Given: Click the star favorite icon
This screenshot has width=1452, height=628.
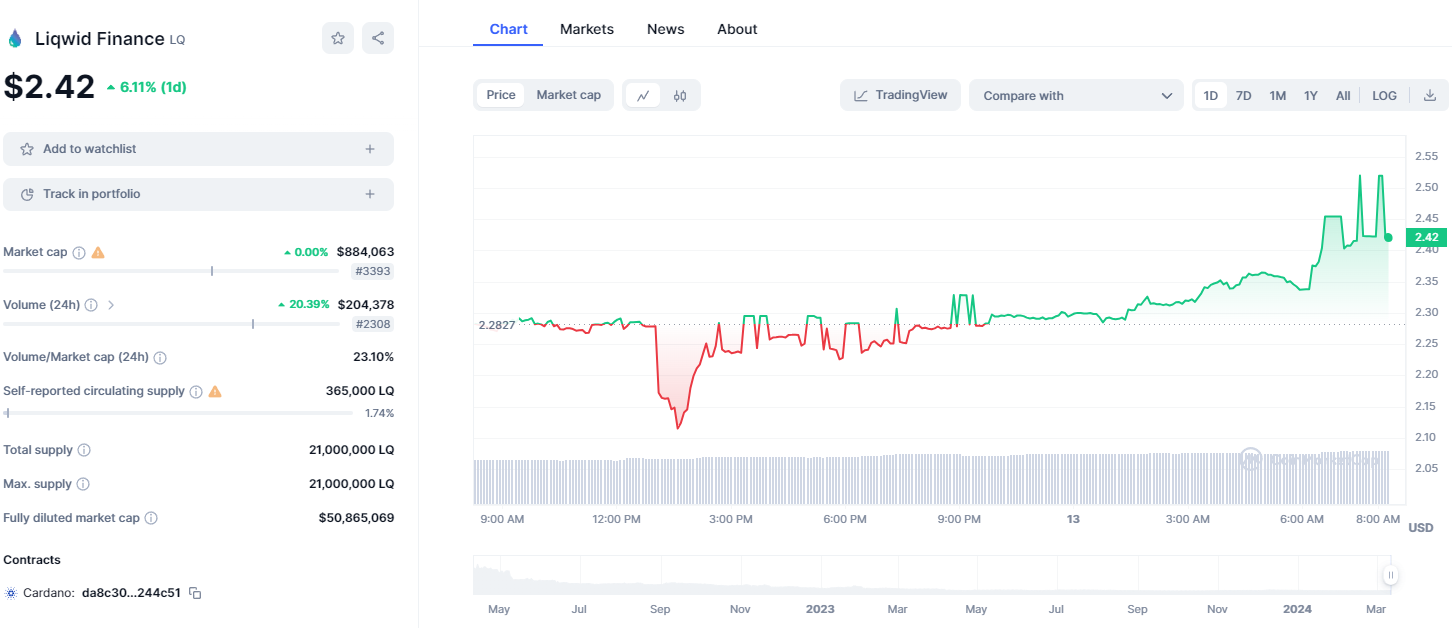Looking at the screenshot, I should click(x=338, y=38).
